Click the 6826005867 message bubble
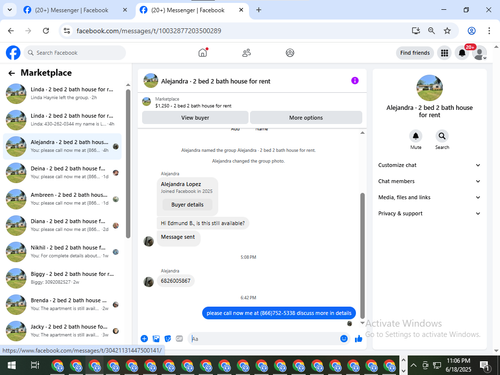Image resolution: width=500 pixels, height=375 pixels. [x=176, y=281]
